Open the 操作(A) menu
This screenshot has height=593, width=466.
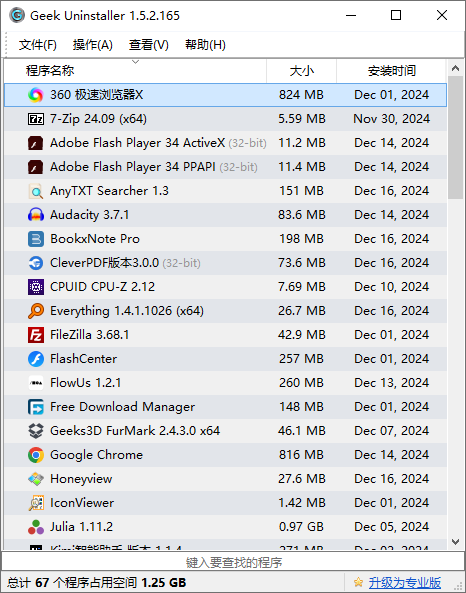tap(93, 45)
